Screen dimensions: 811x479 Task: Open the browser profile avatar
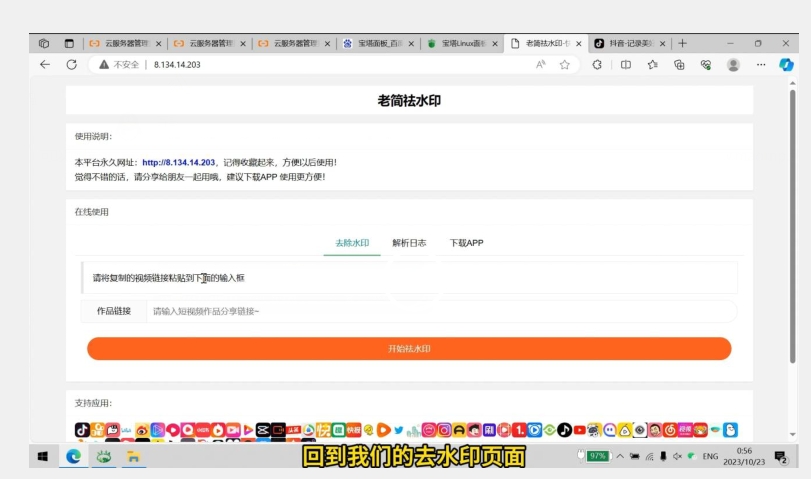[x=733, y=64]
